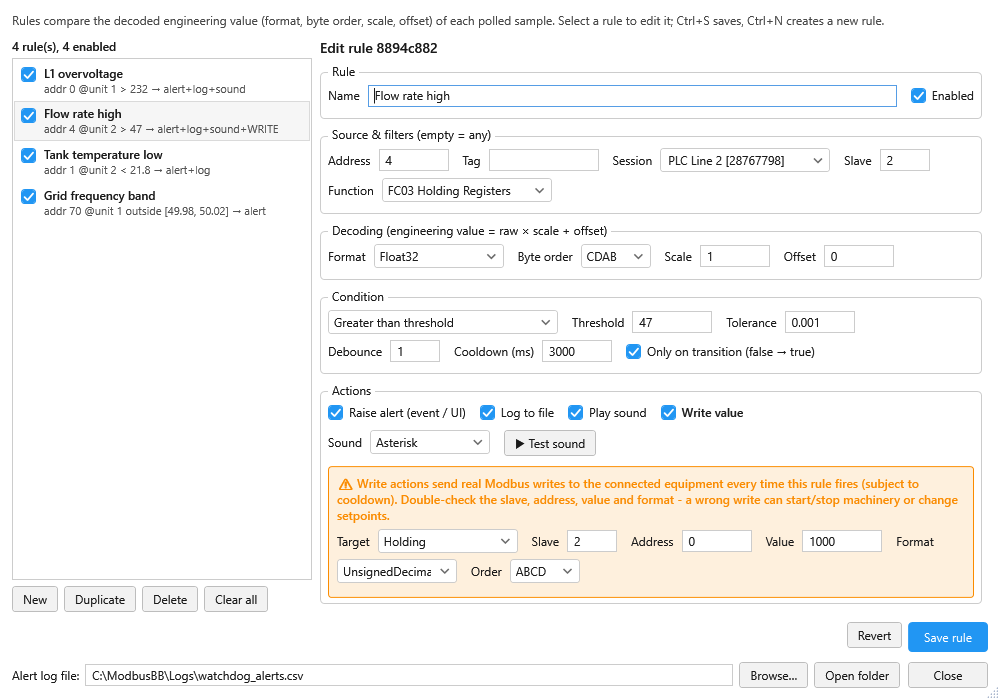Toggle the Log to file checkbox

(x=487, y=413)
